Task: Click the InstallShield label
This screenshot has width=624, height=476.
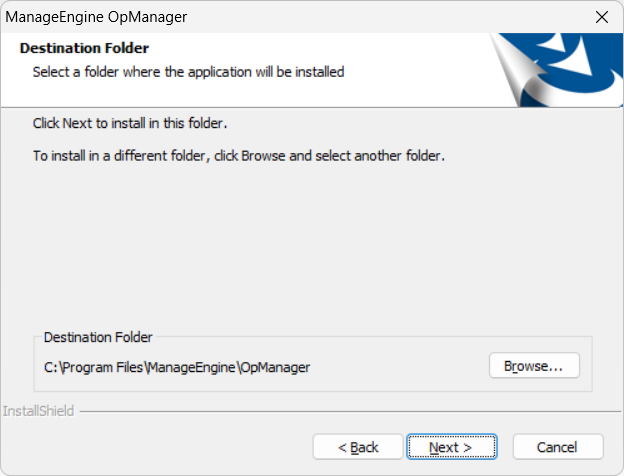Action: click(38, 411)
